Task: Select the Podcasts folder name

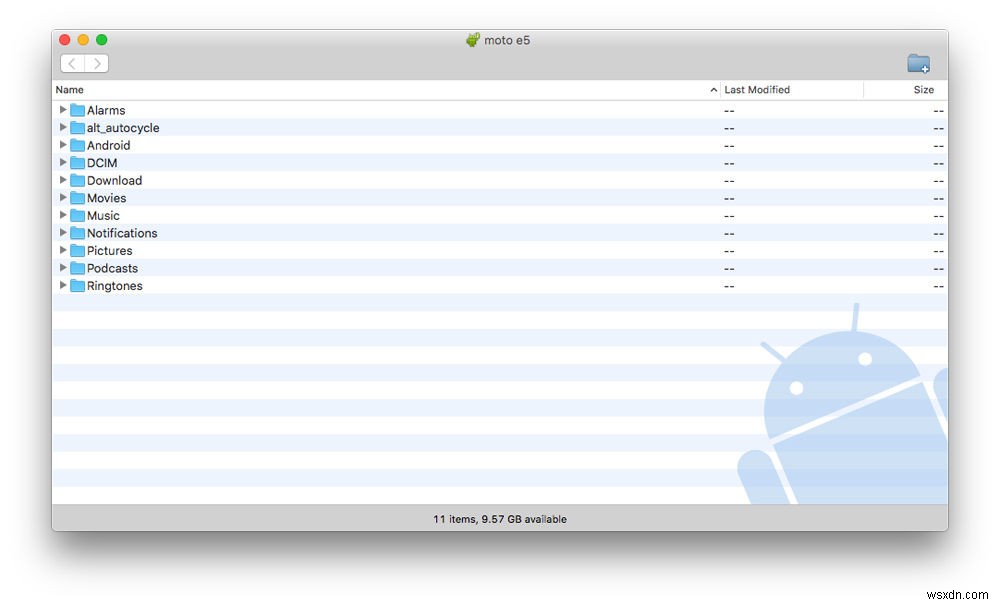Action: tap(112, 268)
